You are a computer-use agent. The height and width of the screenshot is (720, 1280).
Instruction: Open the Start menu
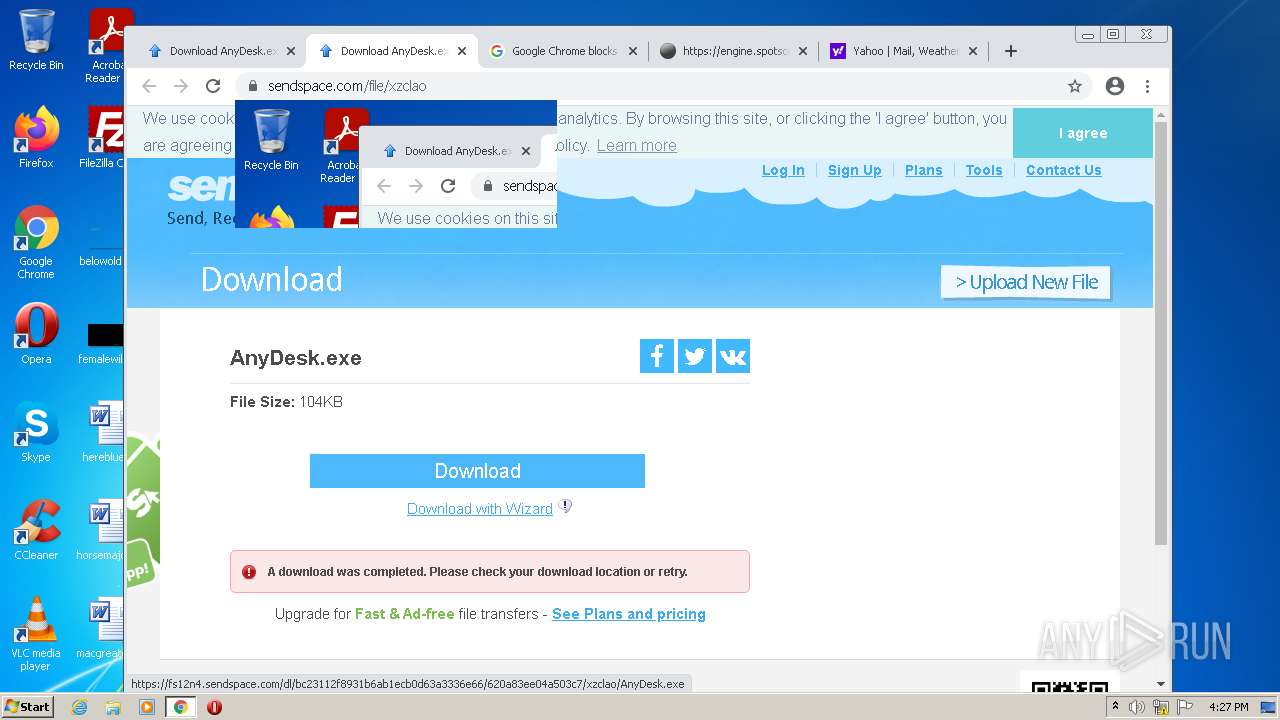click(x=27, y=707)
